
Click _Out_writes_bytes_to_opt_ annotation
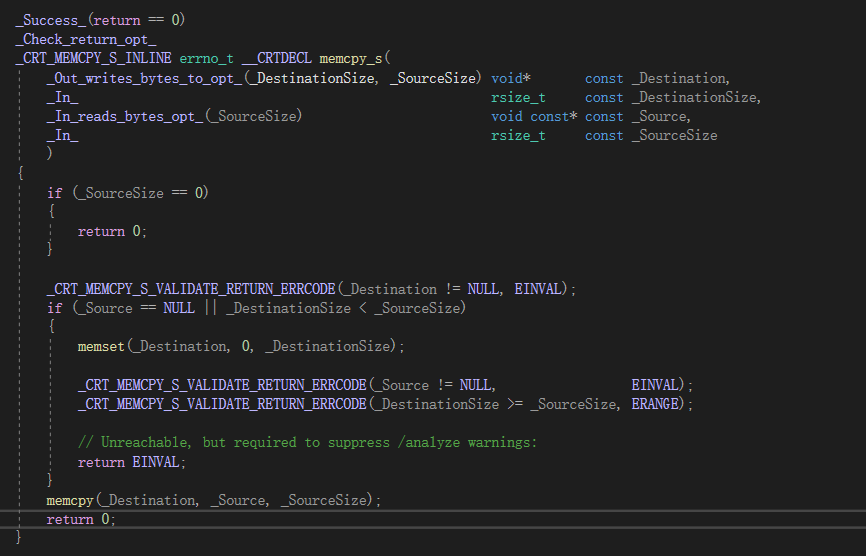tap(144, 78)
